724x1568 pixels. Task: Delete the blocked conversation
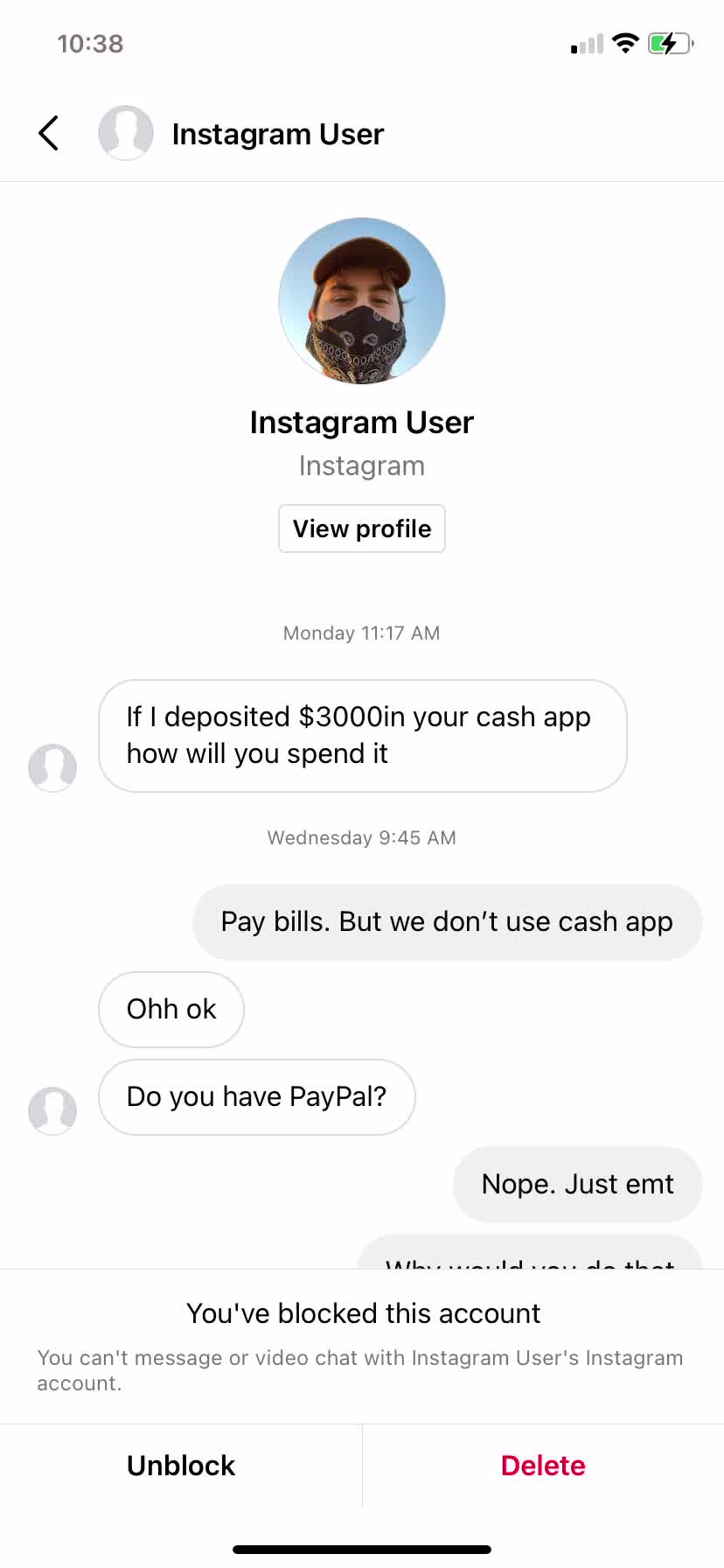[x=543, y=1466]
